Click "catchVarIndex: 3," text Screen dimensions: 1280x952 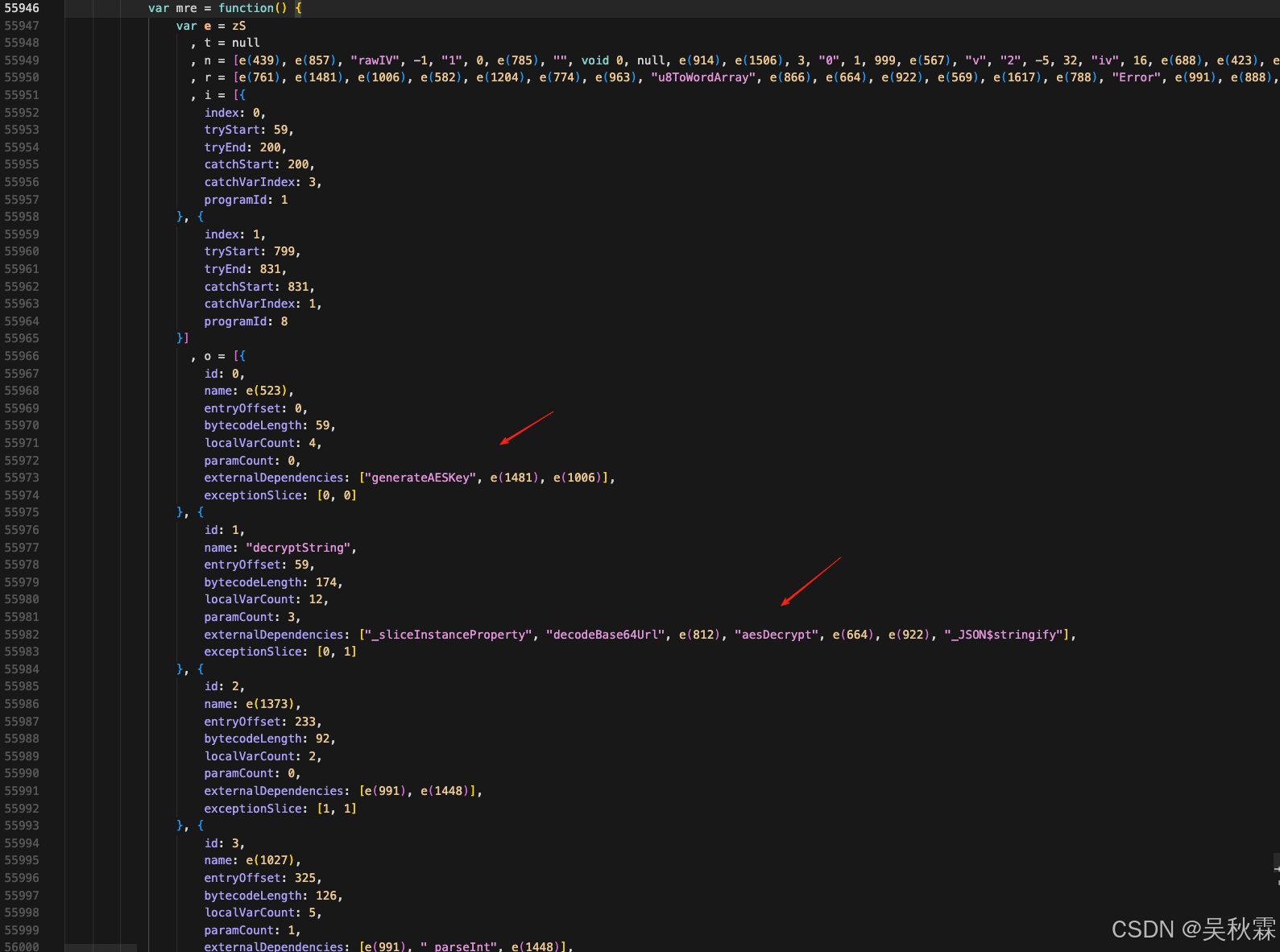[263, 182]
